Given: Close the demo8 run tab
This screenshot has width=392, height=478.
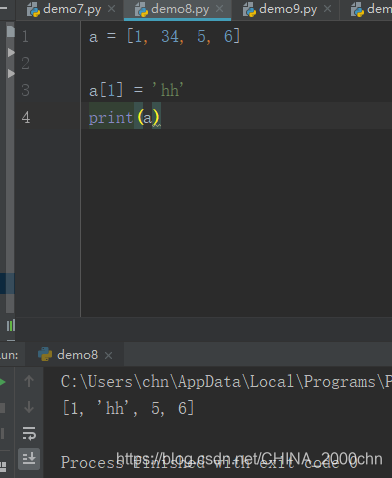Looking at the screenshot, I should (x=108, y=355).
